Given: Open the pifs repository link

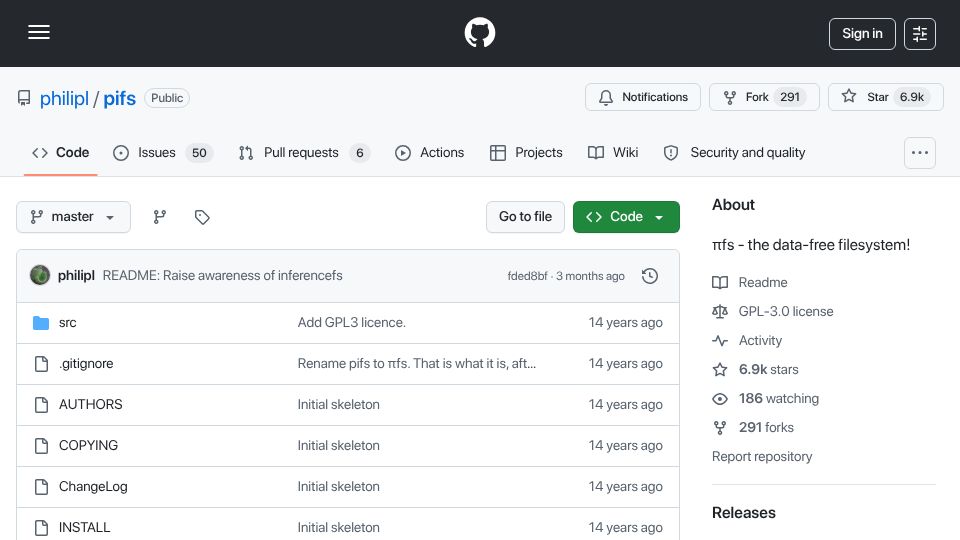Looking at the screenshot, I should (x=119, y=98).
